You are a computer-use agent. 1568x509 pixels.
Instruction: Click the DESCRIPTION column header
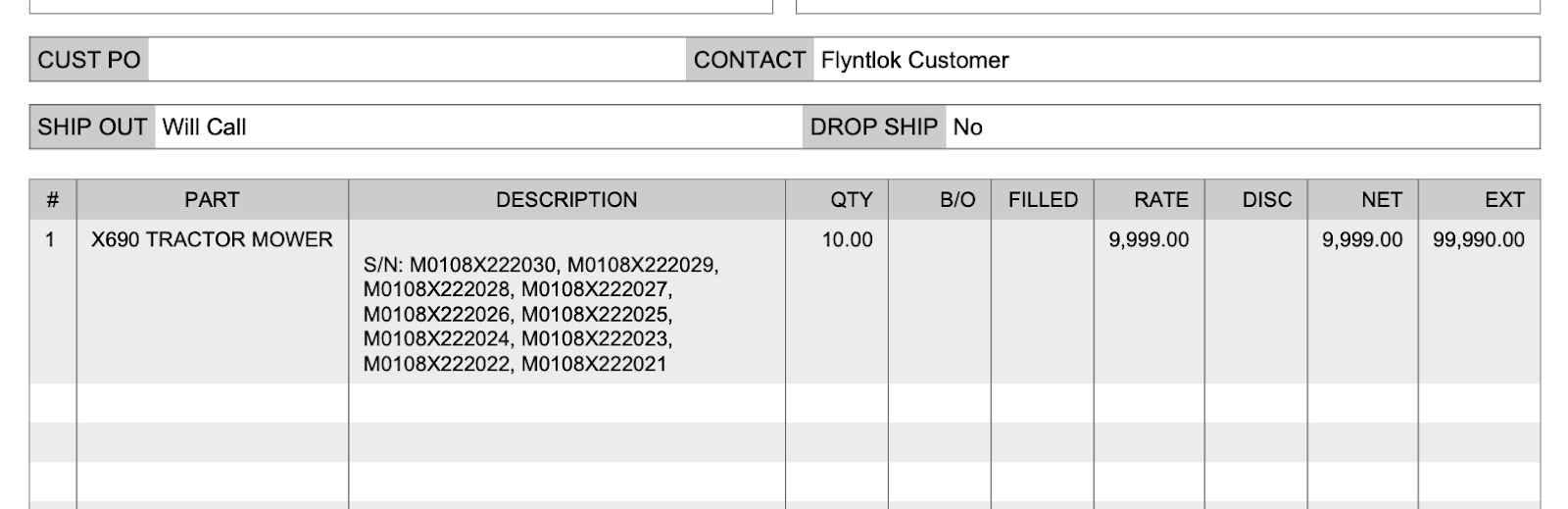tap(566, 200)
